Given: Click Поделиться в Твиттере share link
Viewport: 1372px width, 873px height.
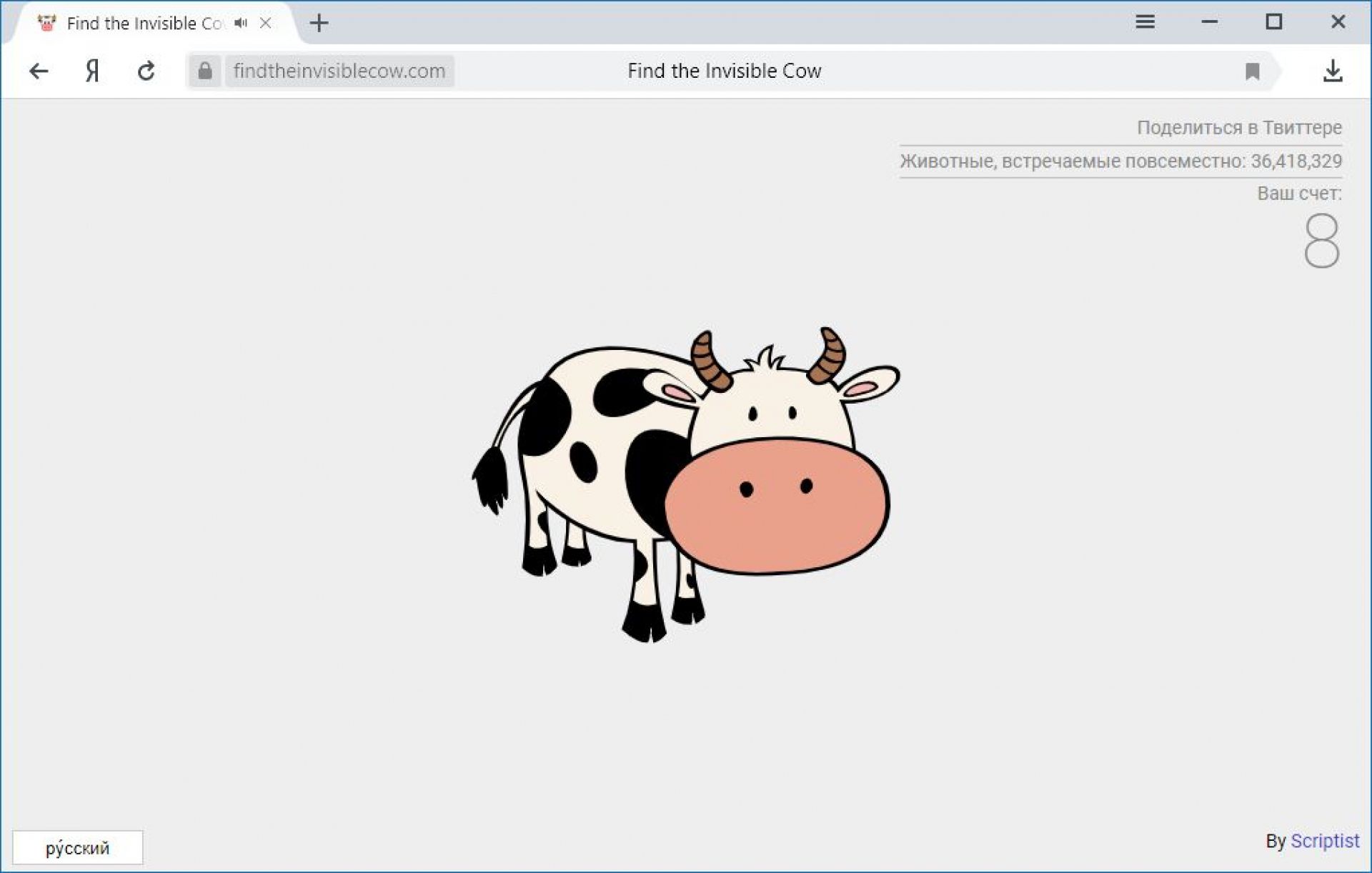Looking at the screenshot, I should click(1238, 128).
